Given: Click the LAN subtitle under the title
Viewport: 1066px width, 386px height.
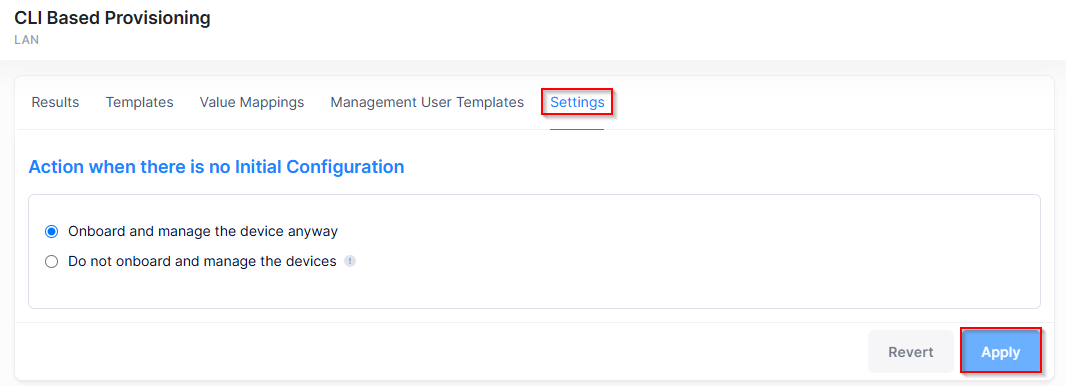Looking at the screenshot, I should tap(27, 39).
